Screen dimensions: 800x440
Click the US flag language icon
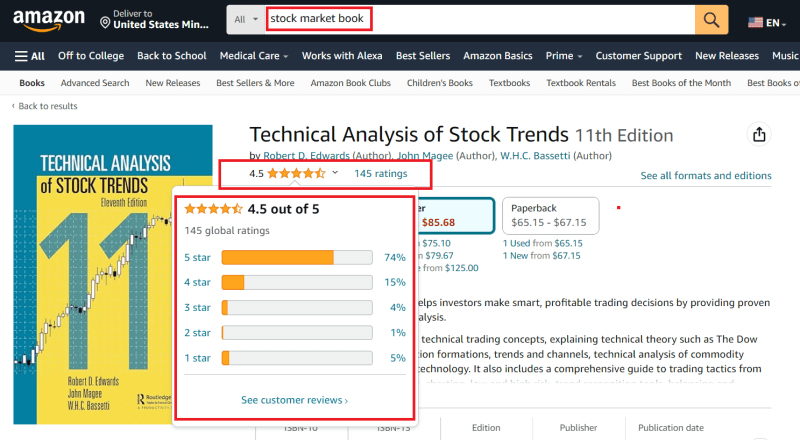754,21
